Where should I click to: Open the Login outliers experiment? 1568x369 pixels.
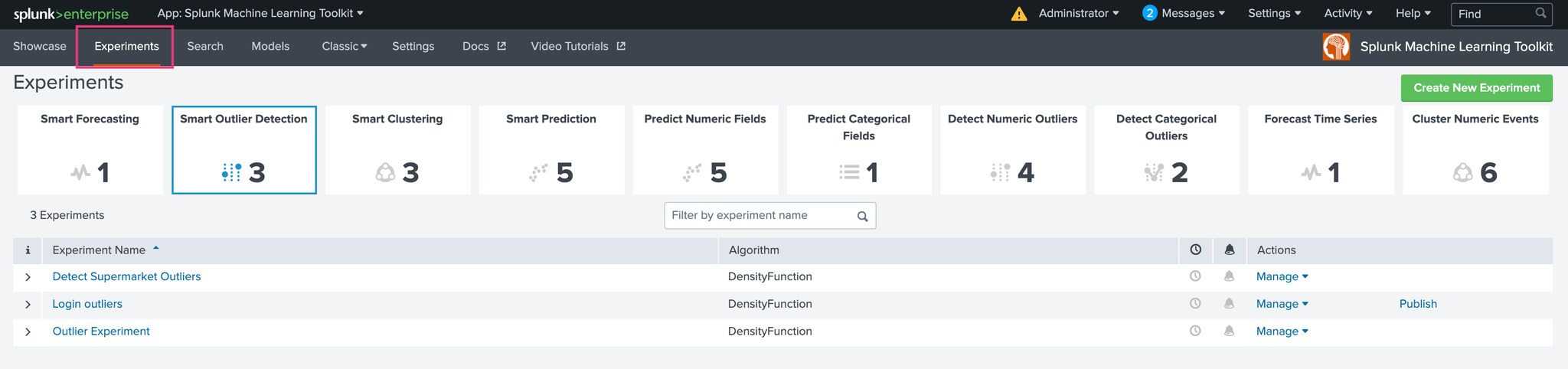click(87, 304)
